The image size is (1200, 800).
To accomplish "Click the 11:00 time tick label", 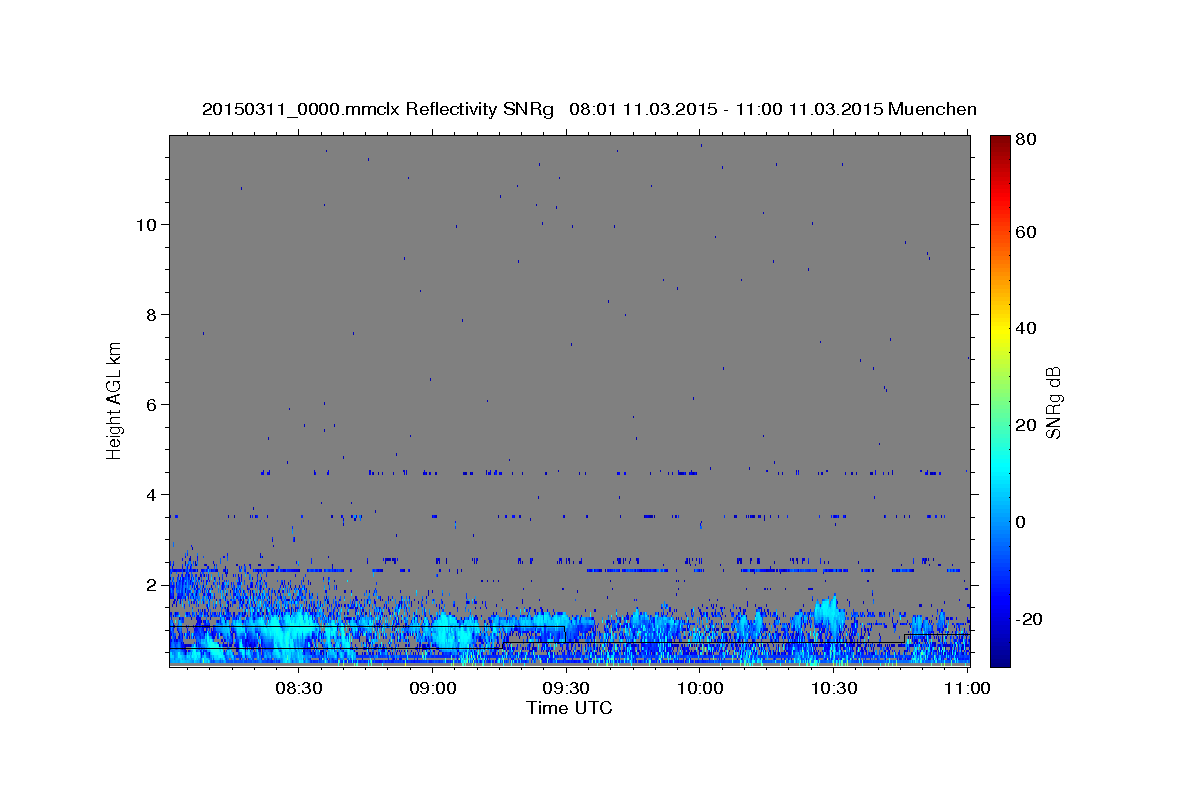I will tap(967, 688).
